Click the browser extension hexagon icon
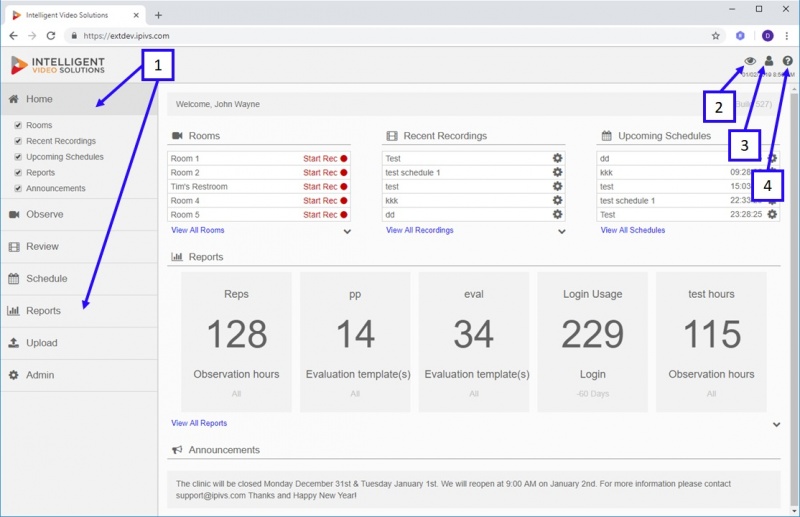Viewport: 800px width, 517px height. coord(740,36)
